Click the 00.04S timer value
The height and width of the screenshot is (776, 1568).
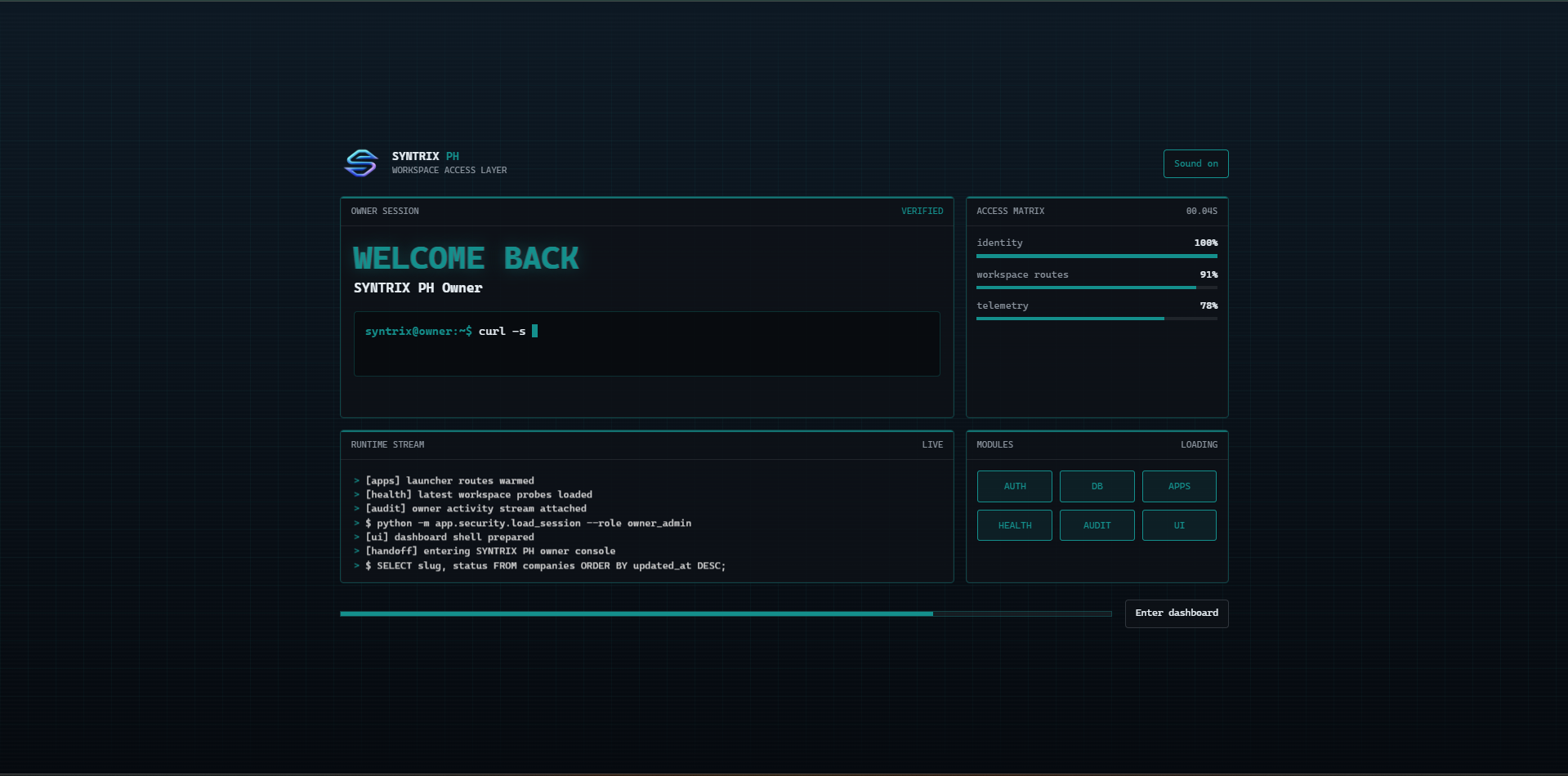pyautogui.click(x=1201, y=211)
